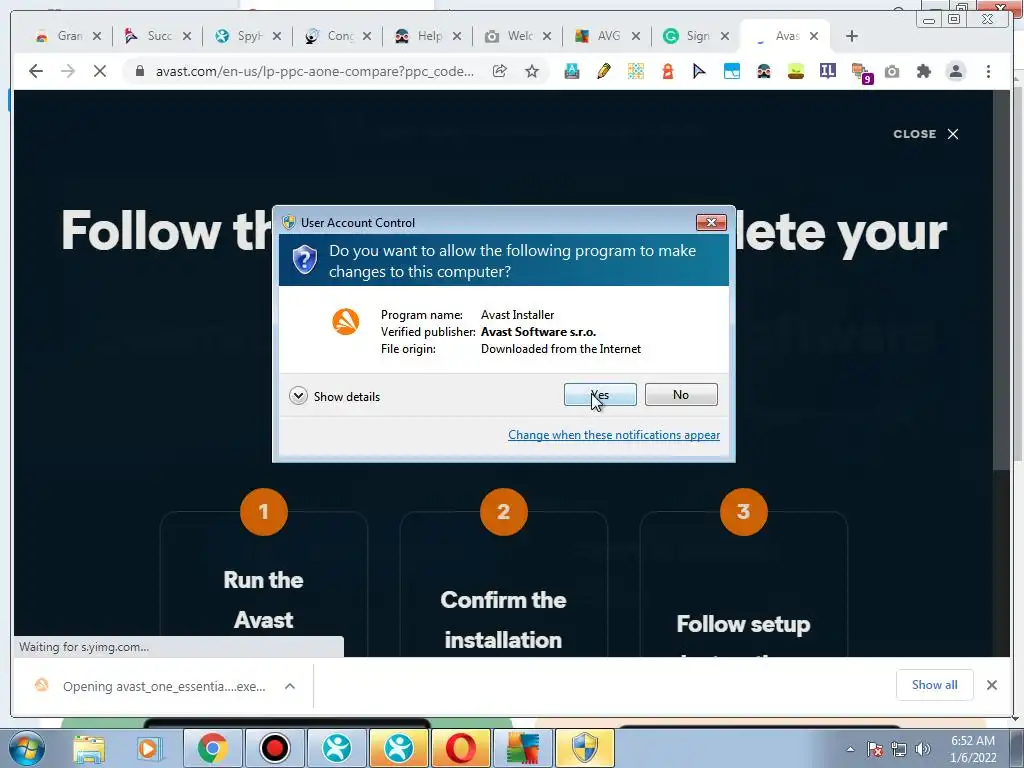This screenshot has width=1024, height=768.
Task: Open Opera from the taskbar
Action: tap(461, 748)
